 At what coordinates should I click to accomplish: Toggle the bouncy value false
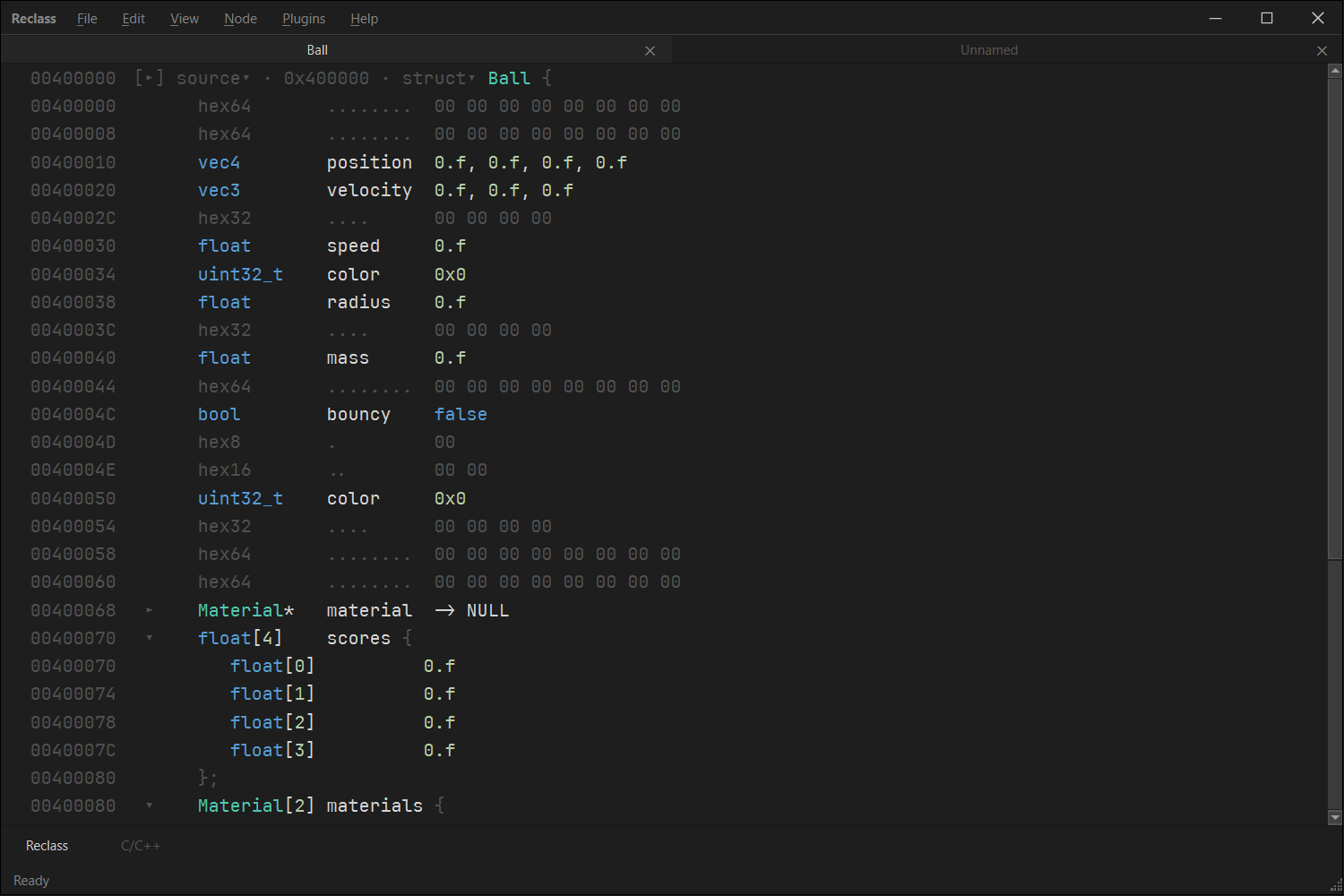coord(461,414)
